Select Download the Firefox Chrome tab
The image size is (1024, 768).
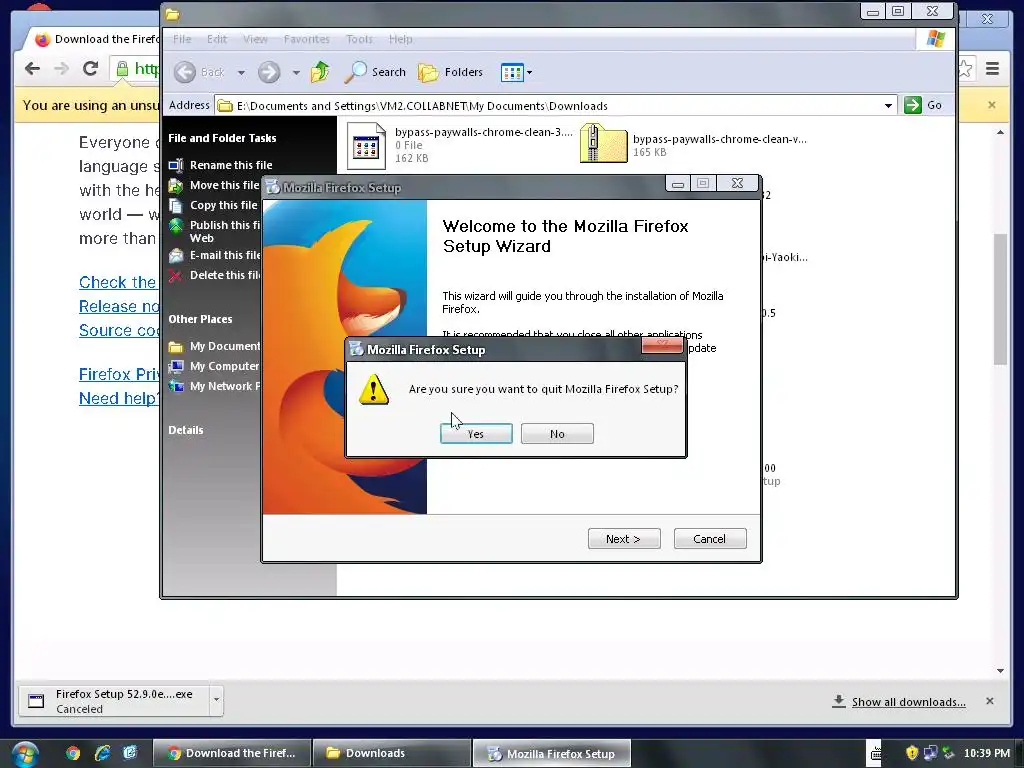click(97, 39)
